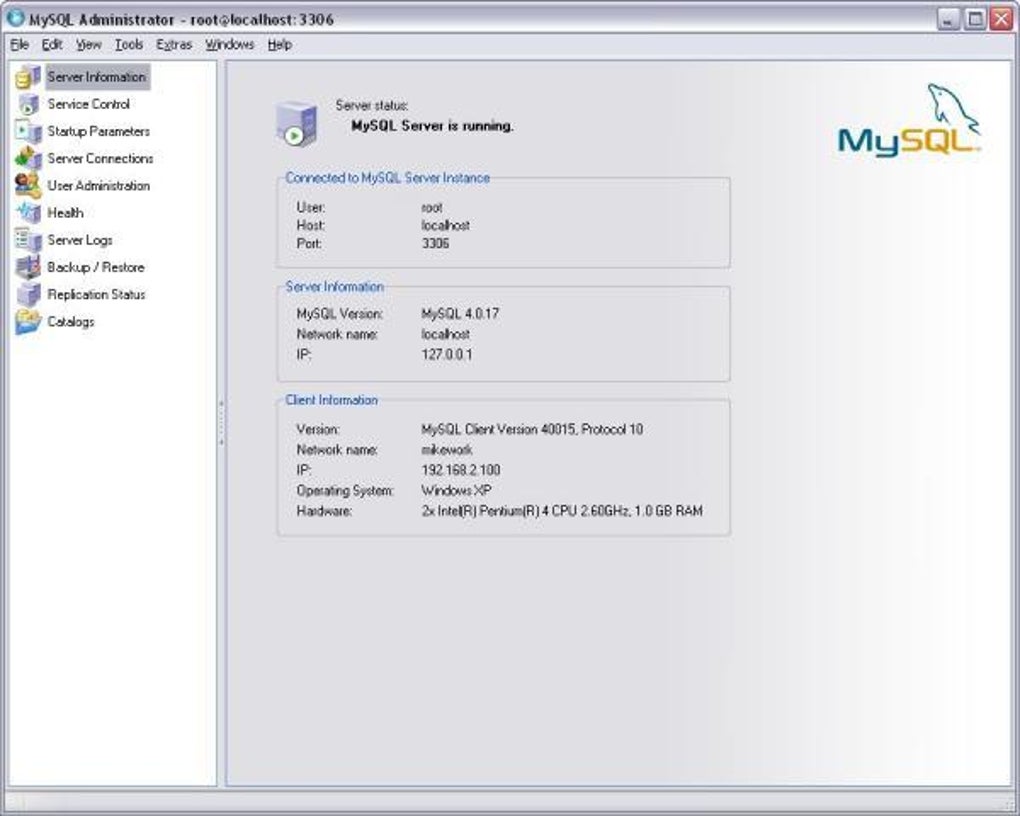The width and height of the screenshot is (1020, 816).
Task: Click the Replication Status sidebar icon
Action: (x=28, y=295)
